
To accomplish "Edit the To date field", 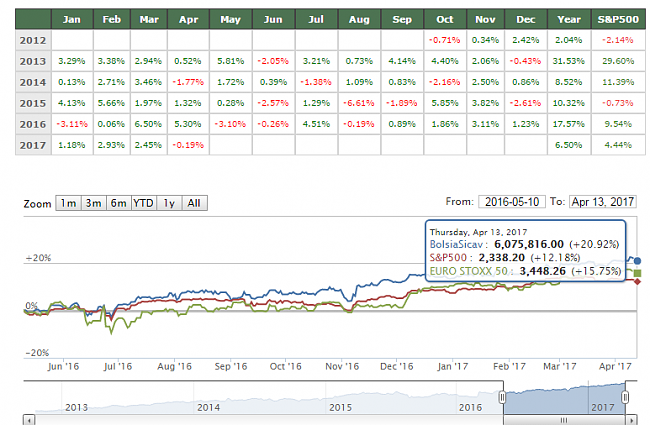I will 603,202.
